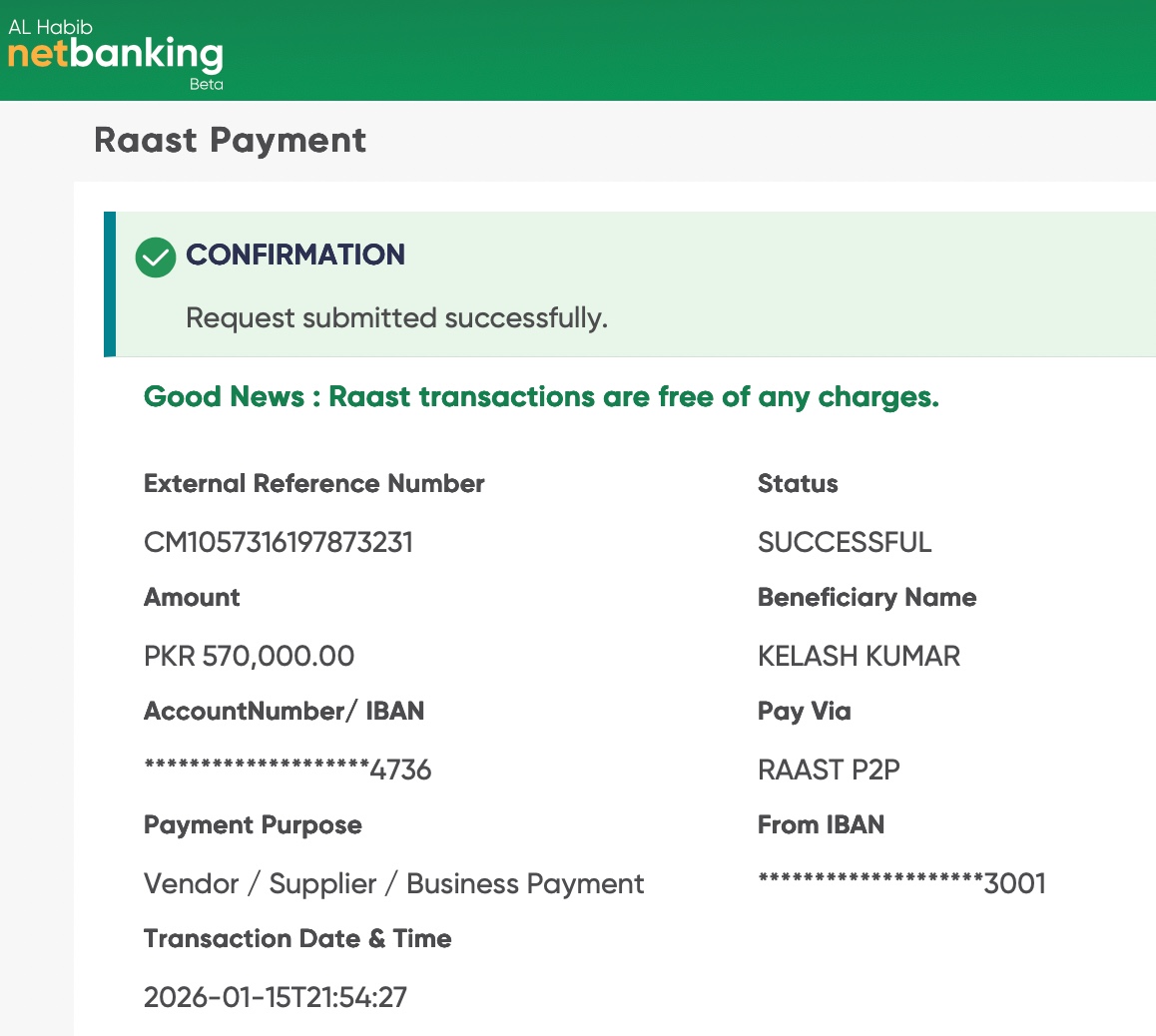Click the Beneficiary Name label
The width and height of the screenshot is (1156, 1036).
coord(867,598)
